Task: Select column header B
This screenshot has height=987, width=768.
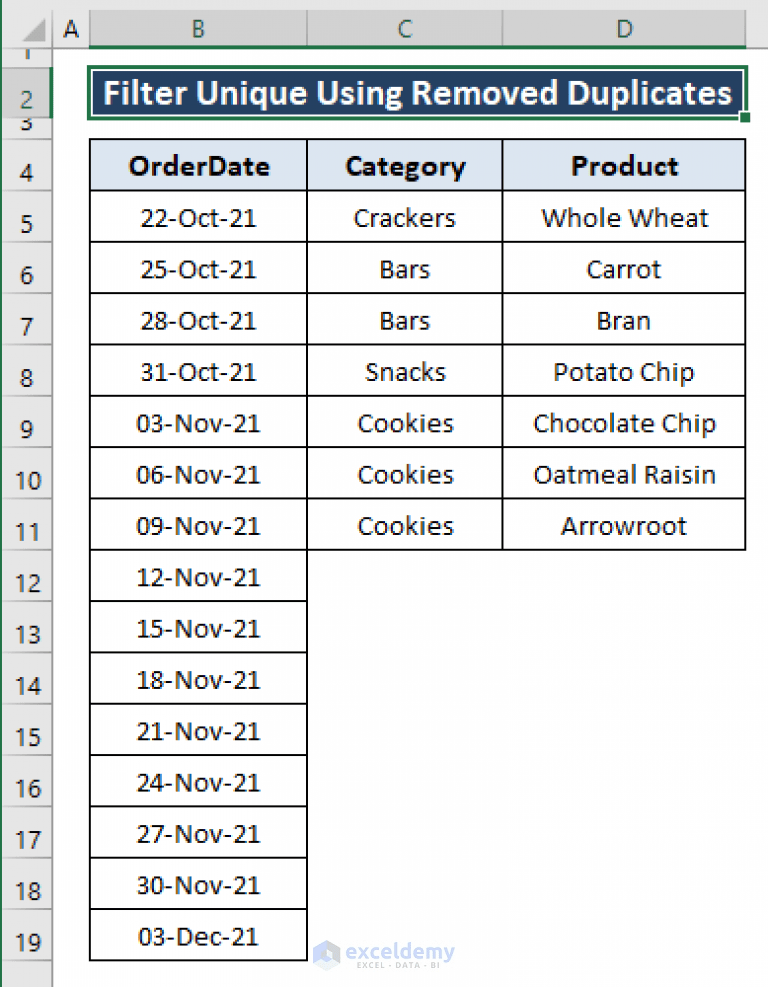Action: click(197, 29)
